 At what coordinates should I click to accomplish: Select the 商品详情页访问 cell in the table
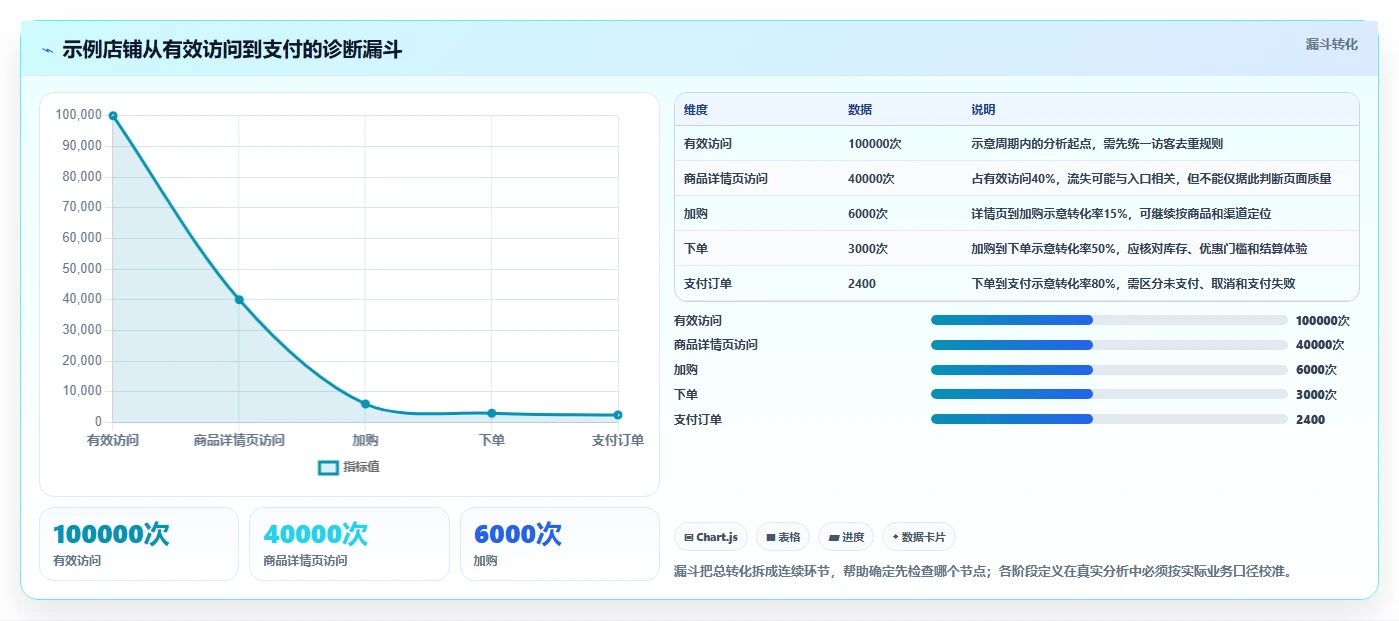click(726, 179)
